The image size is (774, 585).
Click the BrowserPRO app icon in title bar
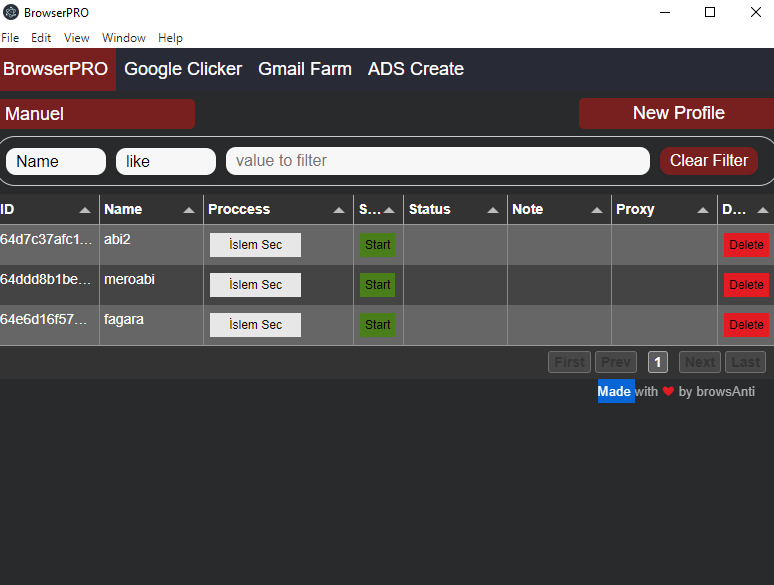[x=11, y=12]
